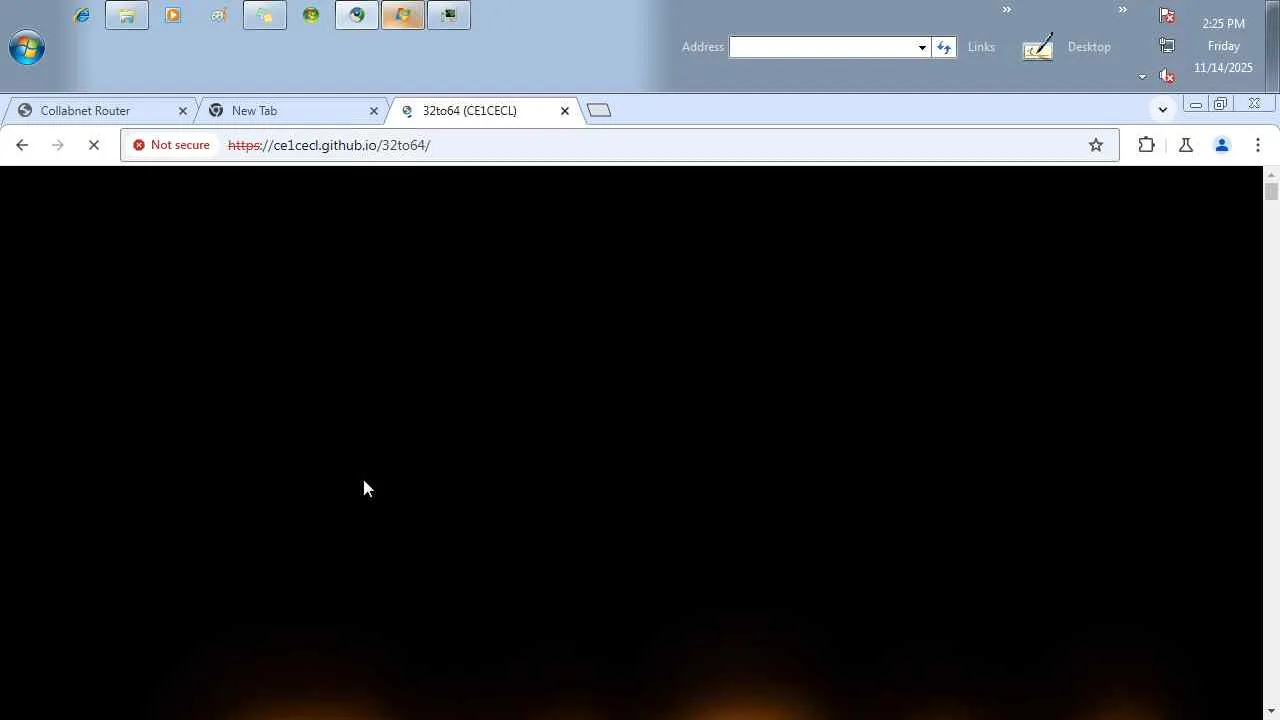Open the Chrome Labs flask icon
1280x720 pixels.
[1186, 145]
